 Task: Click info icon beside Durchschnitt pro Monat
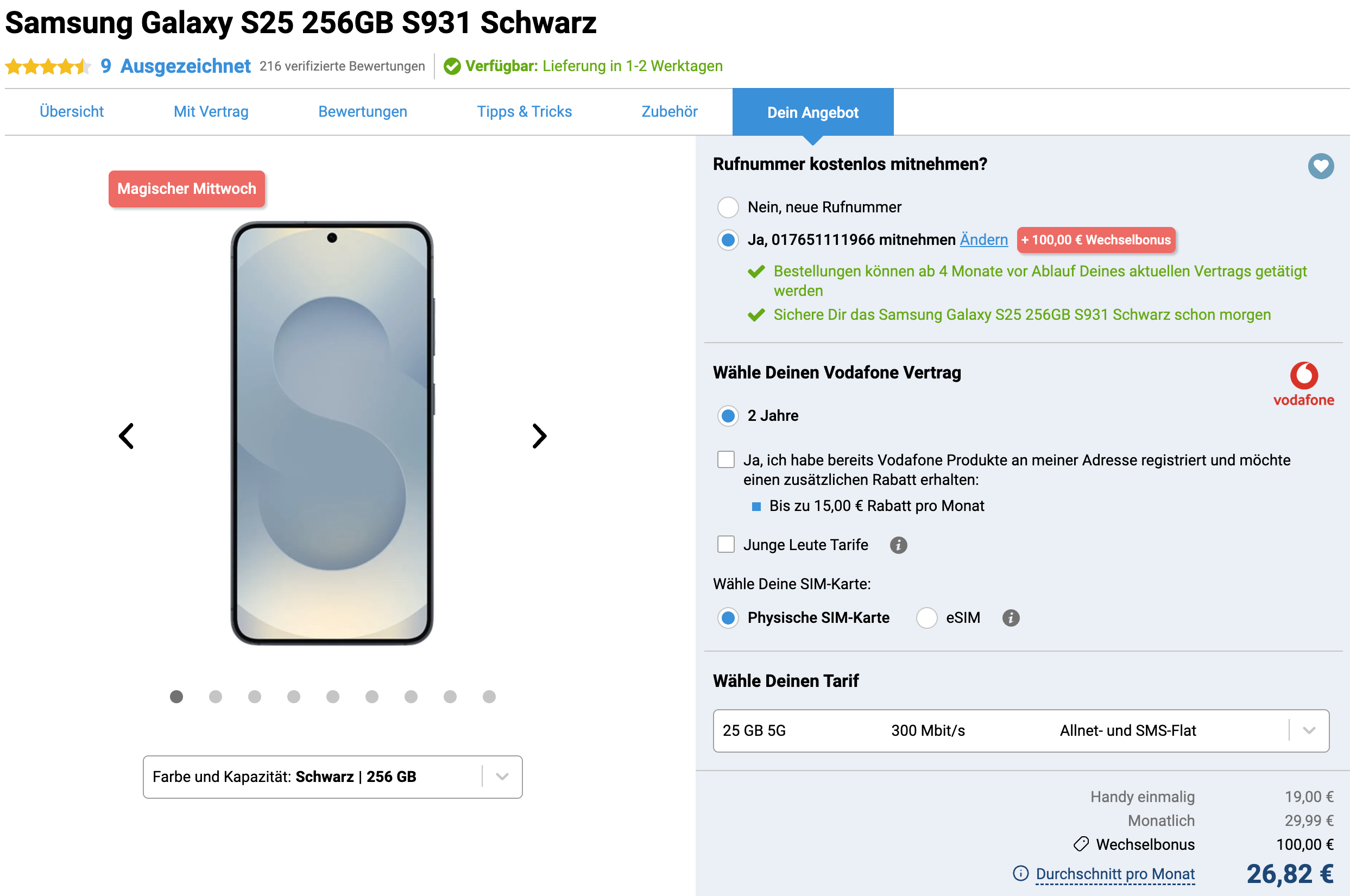pos(1020,873)
